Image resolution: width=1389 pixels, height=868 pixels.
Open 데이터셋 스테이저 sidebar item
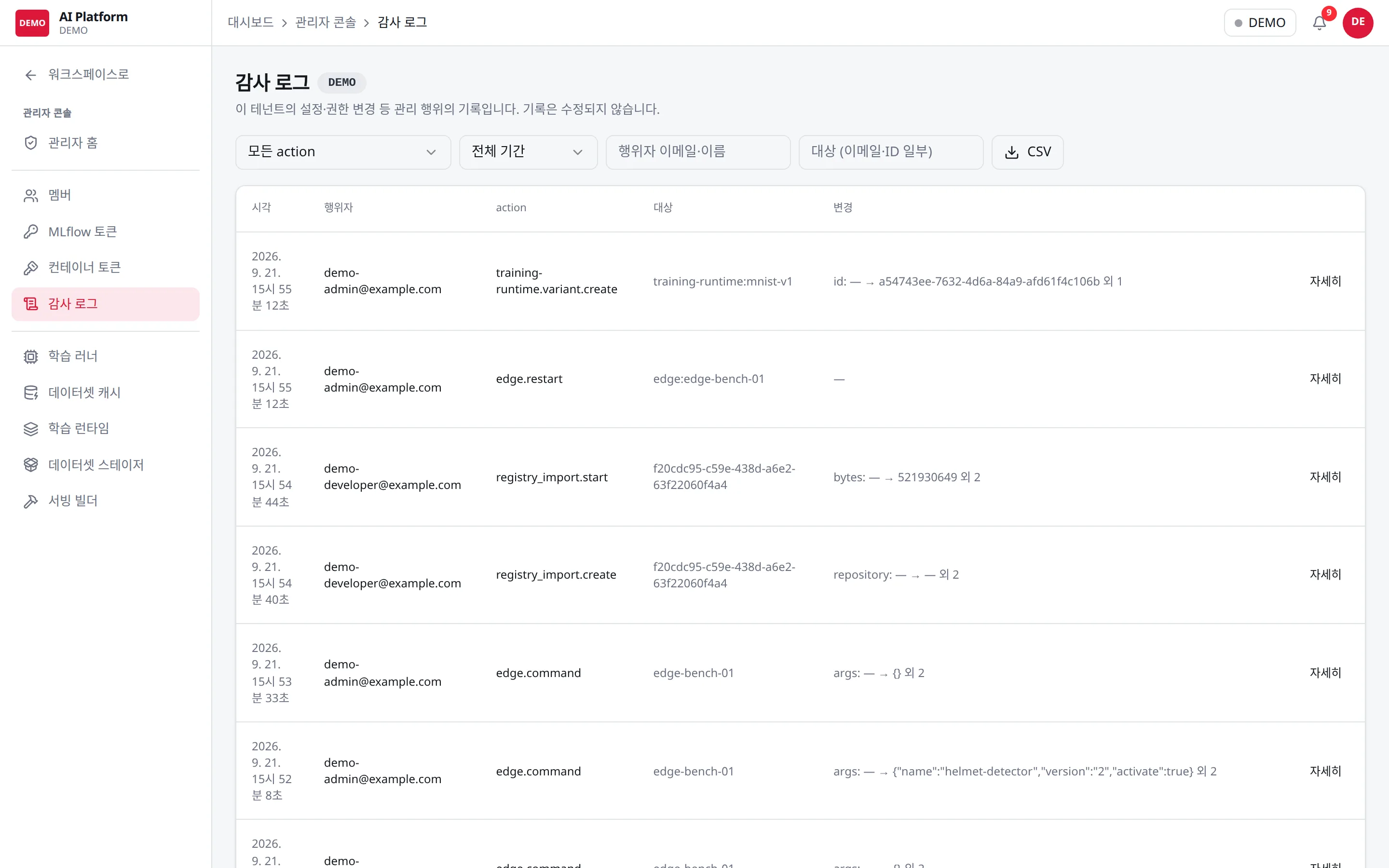(x=106, y=465)
